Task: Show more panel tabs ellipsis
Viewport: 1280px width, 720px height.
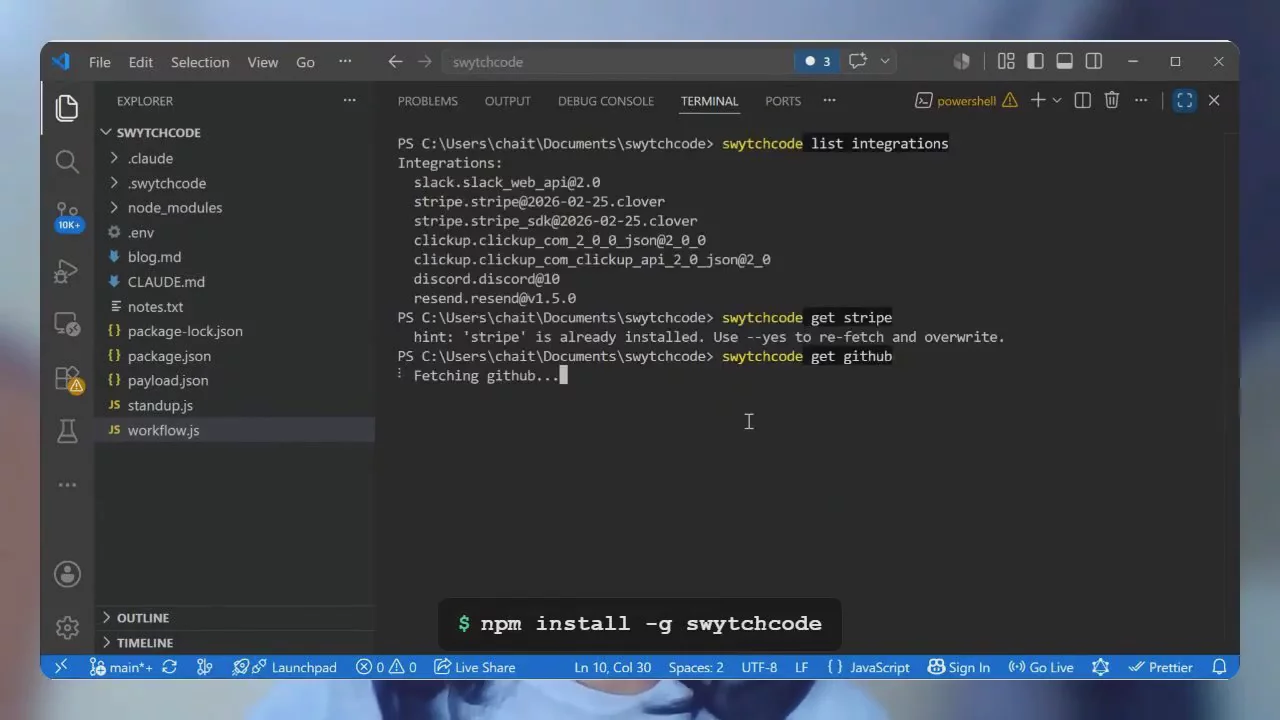Action: coord(829,101)
